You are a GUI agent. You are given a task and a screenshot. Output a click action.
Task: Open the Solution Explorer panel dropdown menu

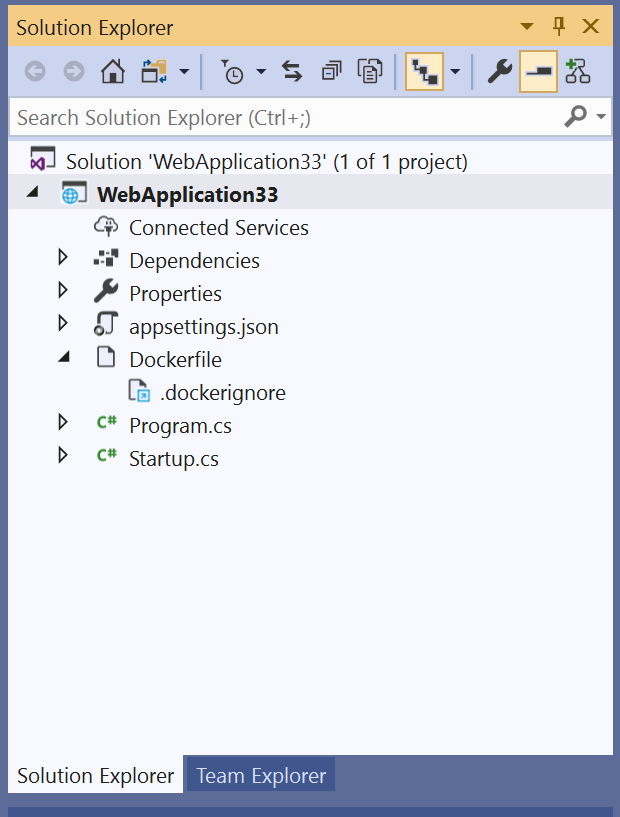coord(529,27)
